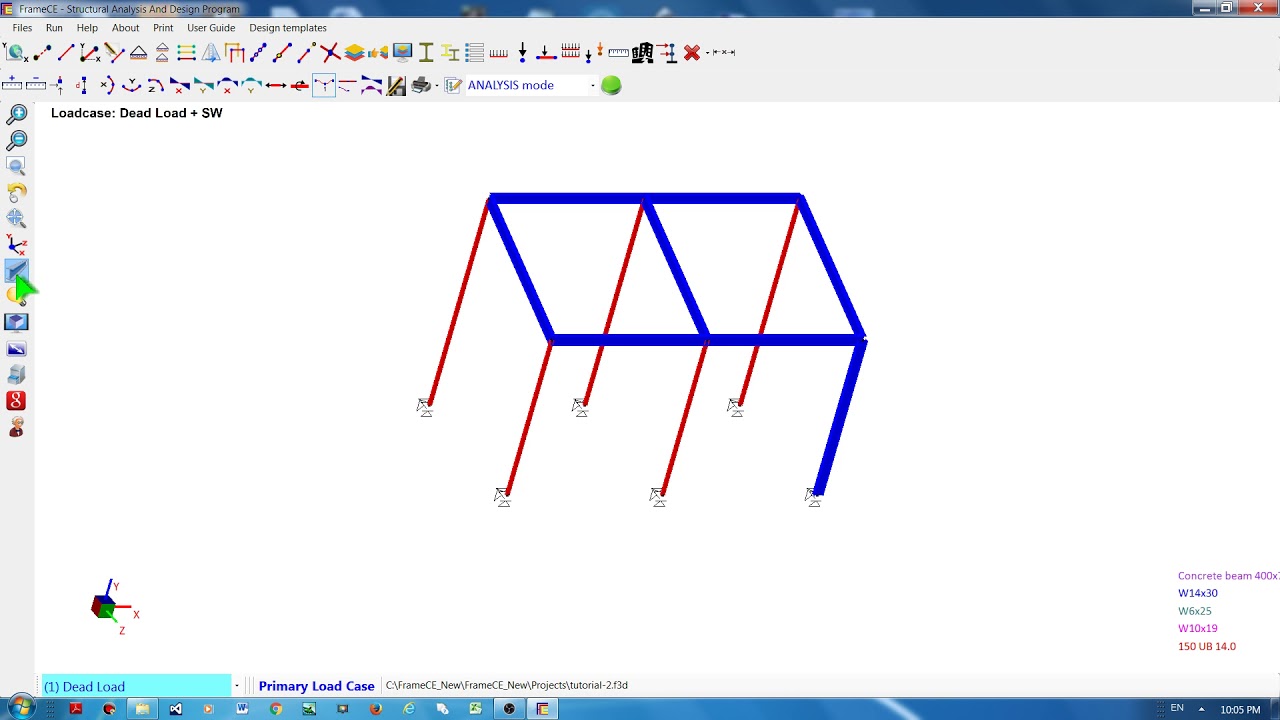Open Firefox from the taskbar

pos(376,709)
